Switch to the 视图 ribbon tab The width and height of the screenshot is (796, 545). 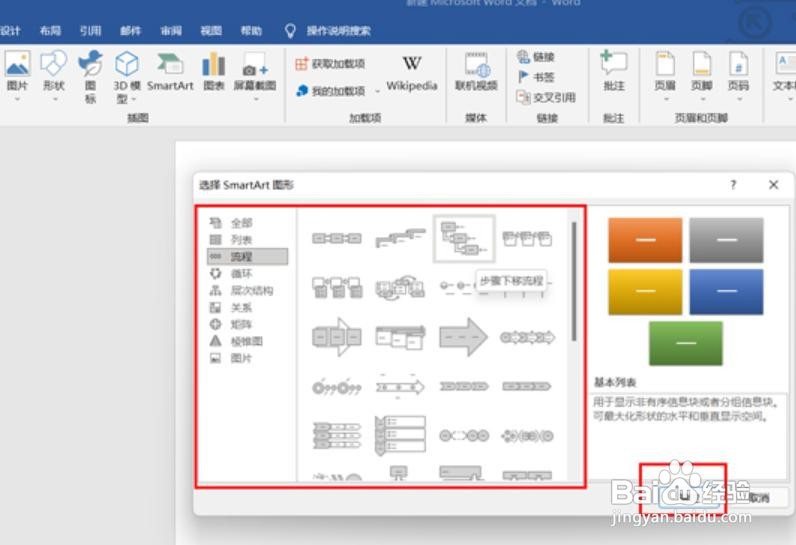[211, 31]
